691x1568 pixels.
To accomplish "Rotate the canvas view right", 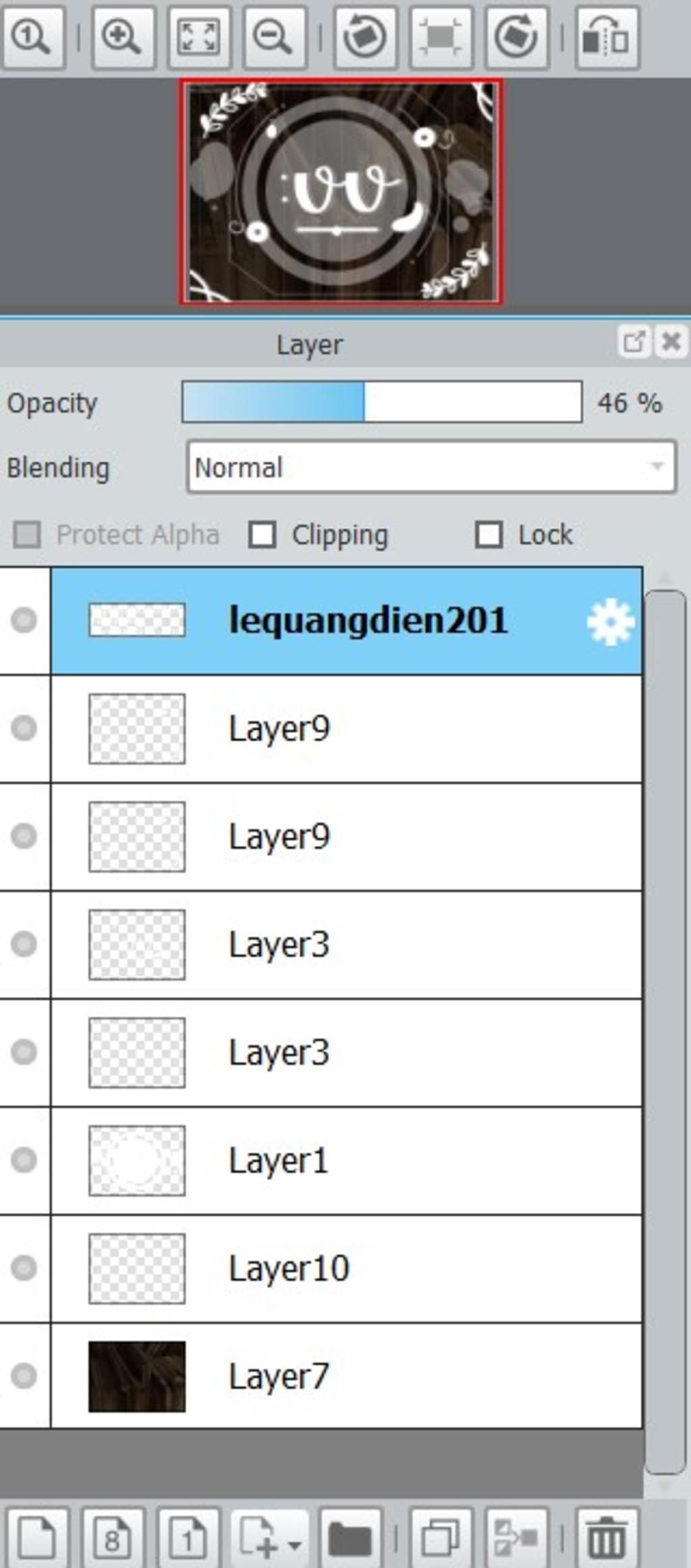I will 516,37.
